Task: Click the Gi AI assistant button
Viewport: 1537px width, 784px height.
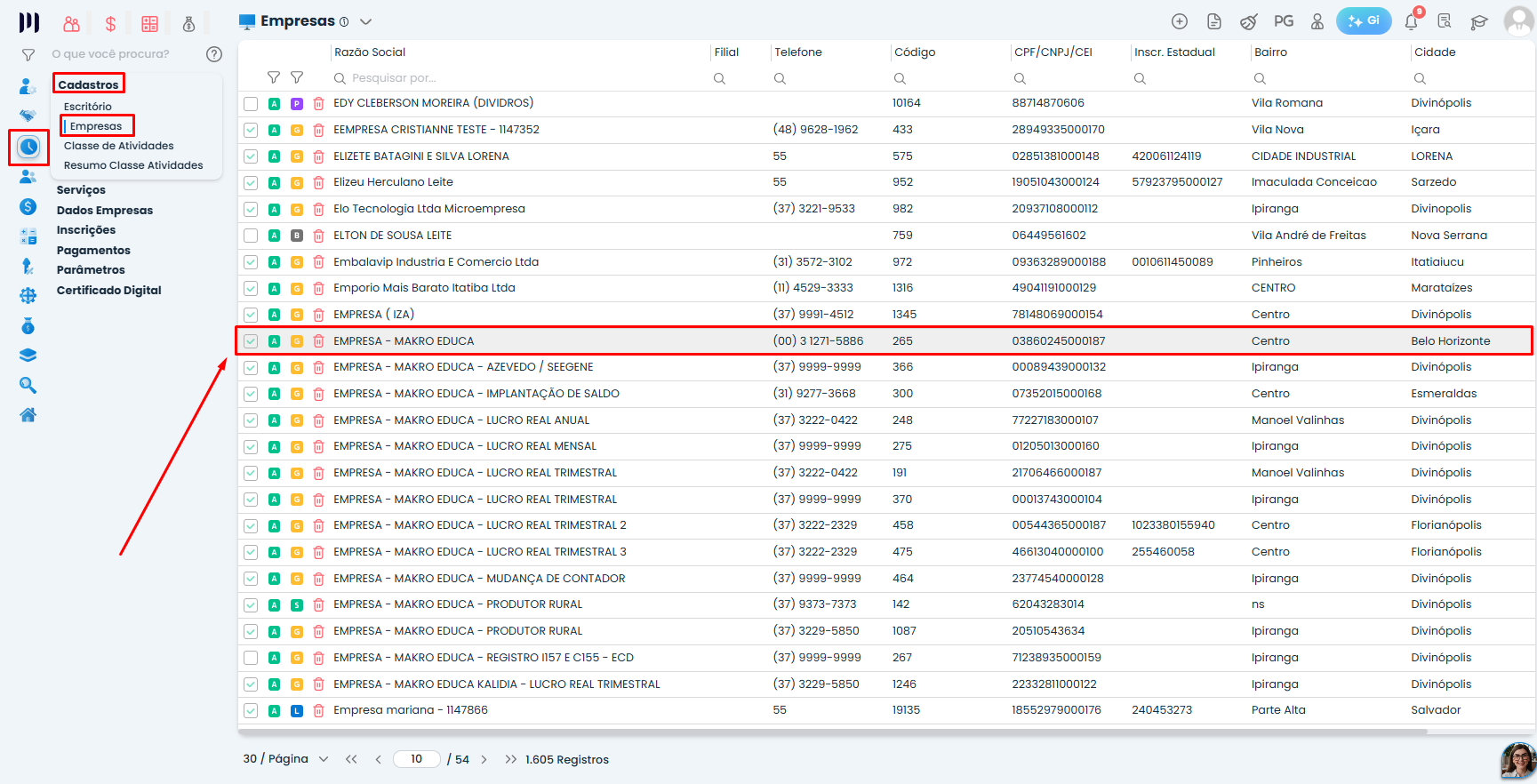Action: pyautogui.click(x=1364, y=21)
